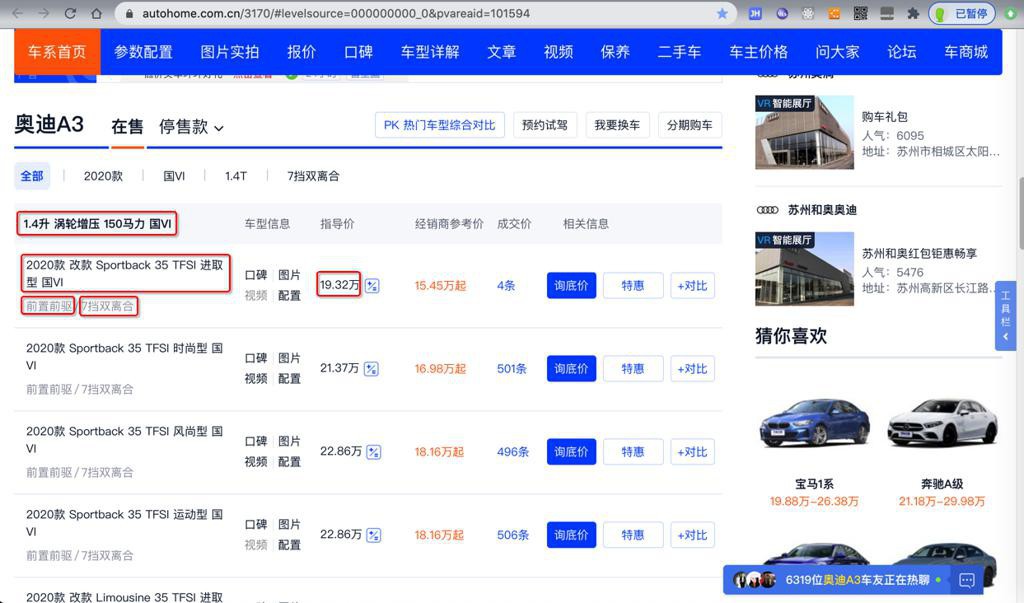
Task: Open loan calculator icon beside 21.37万
Action: pos(371,368)
